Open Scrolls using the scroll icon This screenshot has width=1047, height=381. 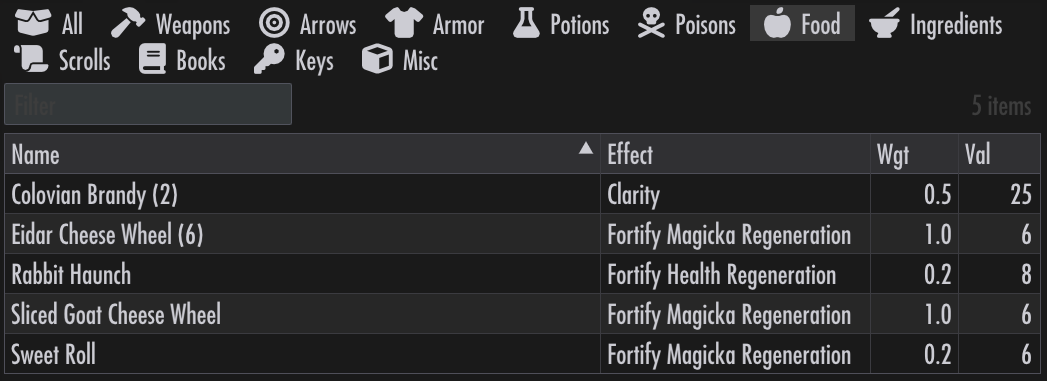tap(31, 60)
